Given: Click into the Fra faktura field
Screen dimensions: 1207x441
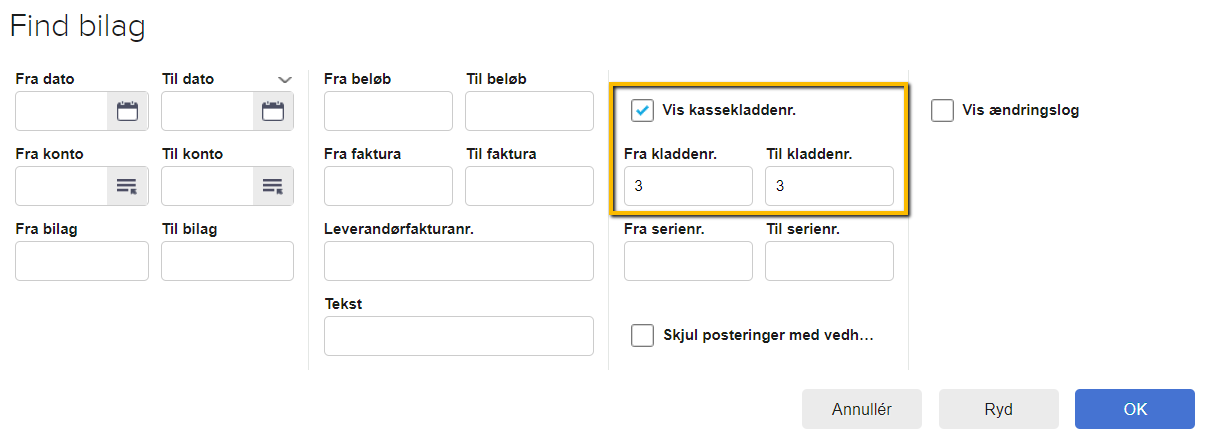Looking at the screenshot, I should point(388,186).
